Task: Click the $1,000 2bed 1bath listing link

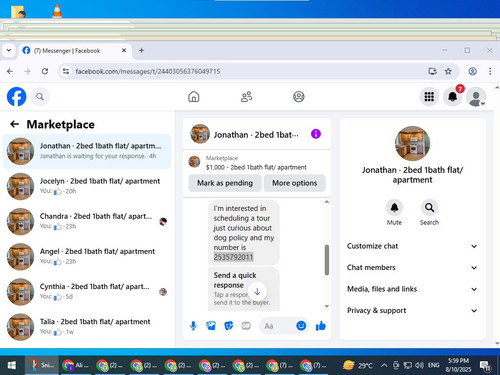Action: click(x=256, y=167)
